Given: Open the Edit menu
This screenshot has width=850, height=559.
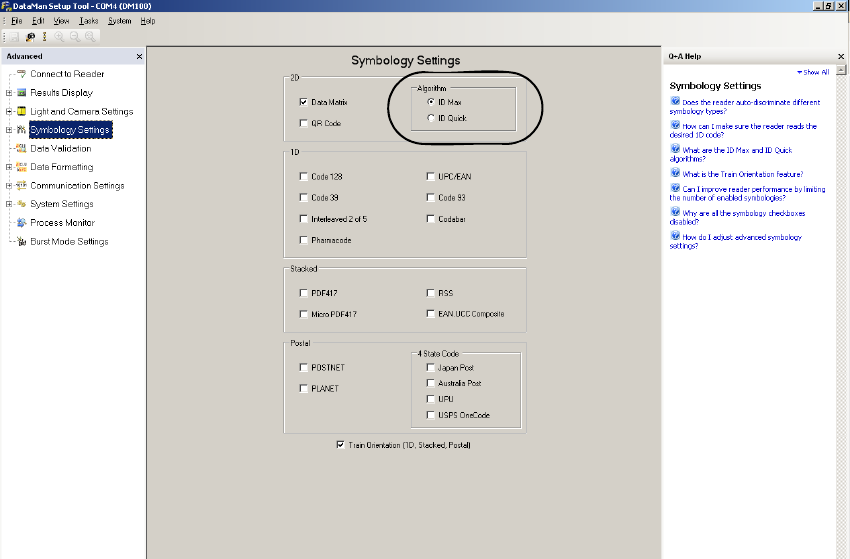Looking at the screenshot, I should [x=38, y=21].
